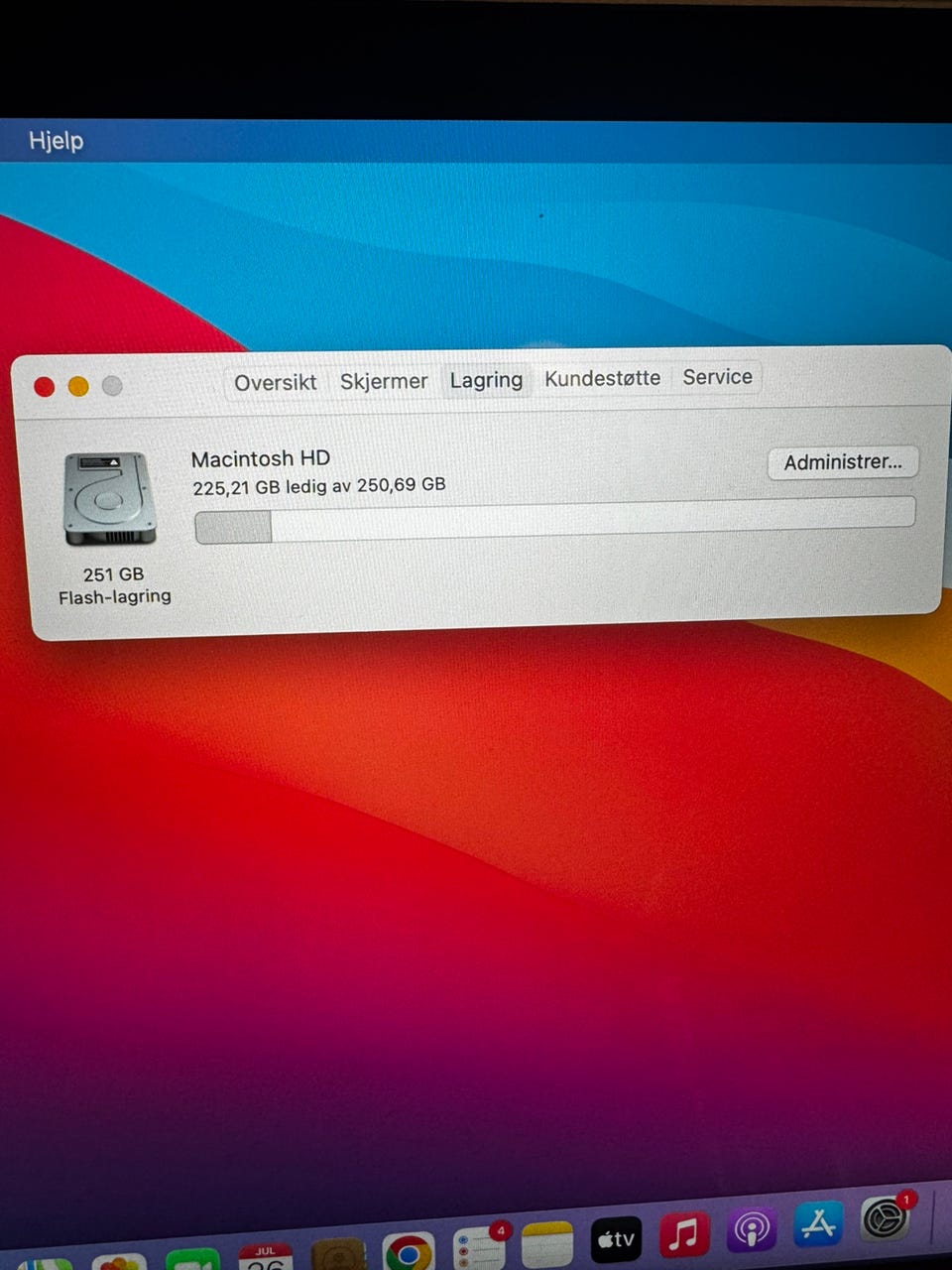952x1270 pixels.
Task: Switch to the Skjermer tab
Action: pos(384,381)
